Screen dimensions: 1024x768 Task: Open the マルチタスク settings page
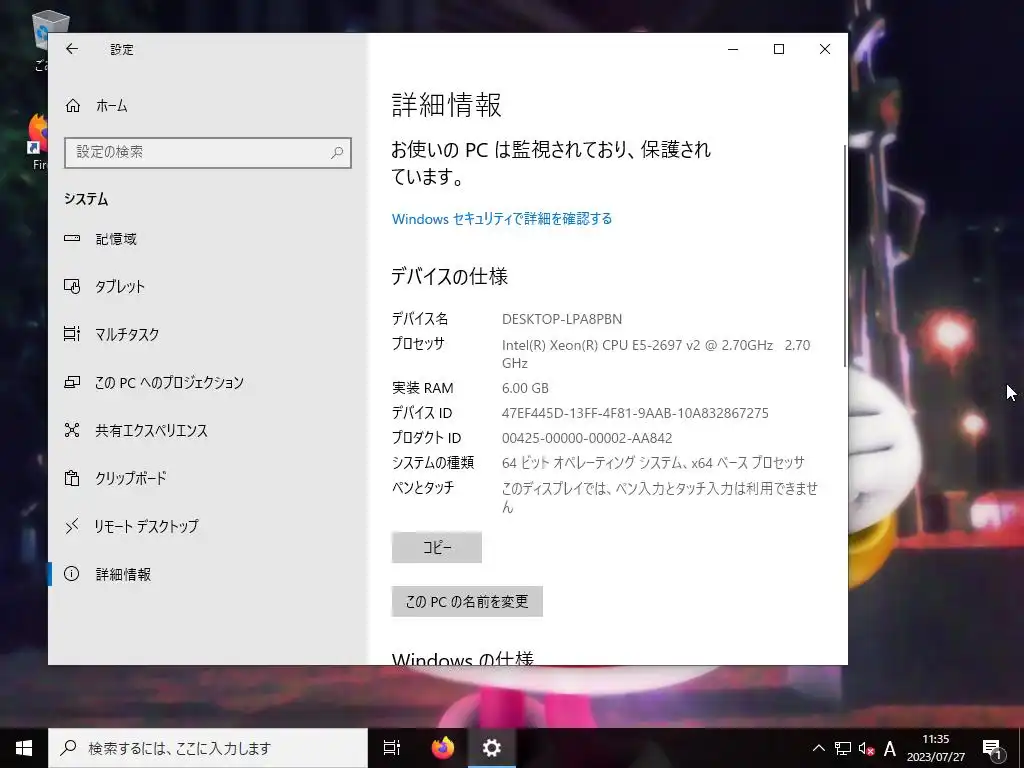pyautogui.click(x=208, y=334)
